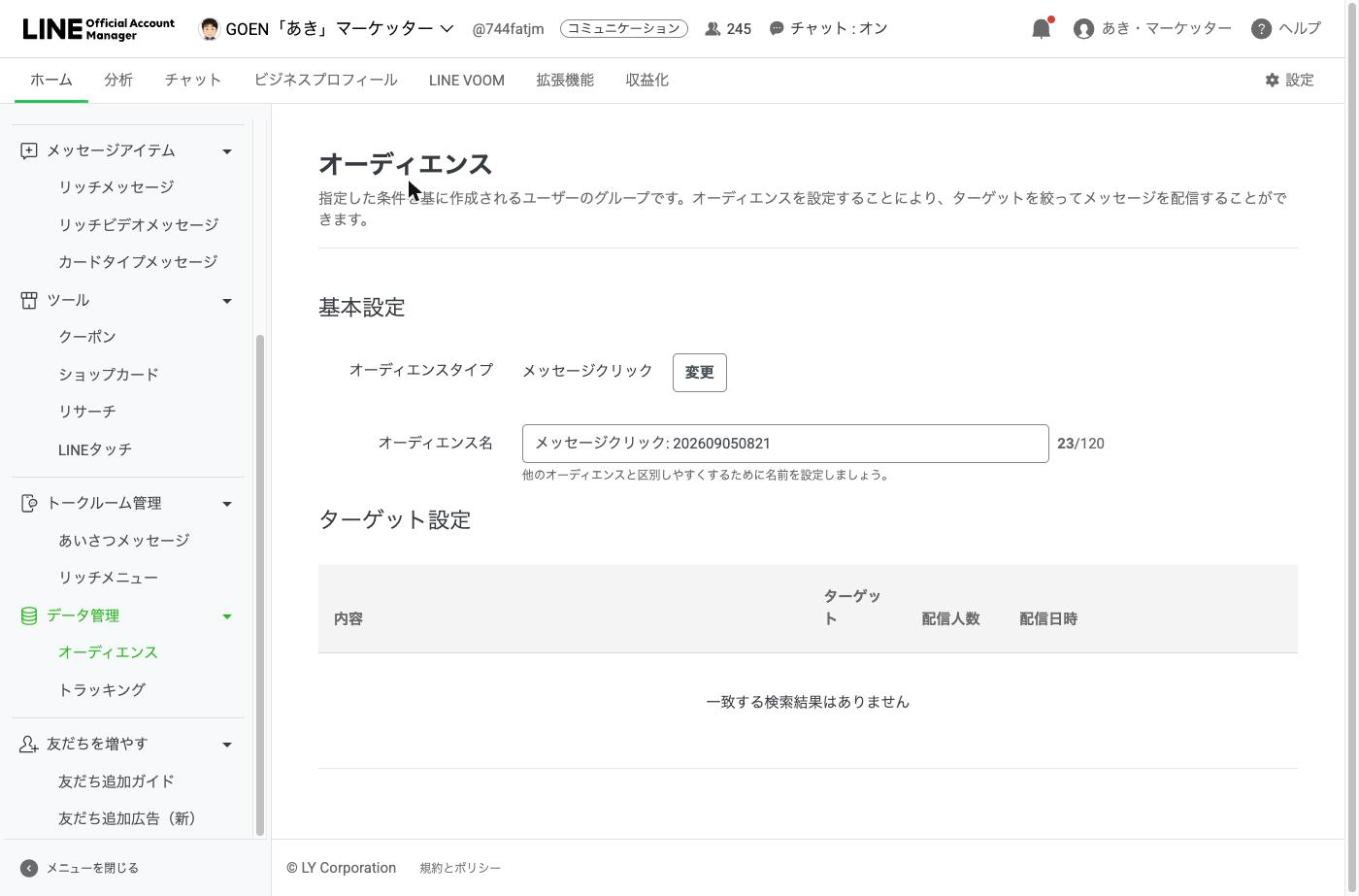
Task: Open ショップカード in the sidebar
Action: [x=109, y=375]
